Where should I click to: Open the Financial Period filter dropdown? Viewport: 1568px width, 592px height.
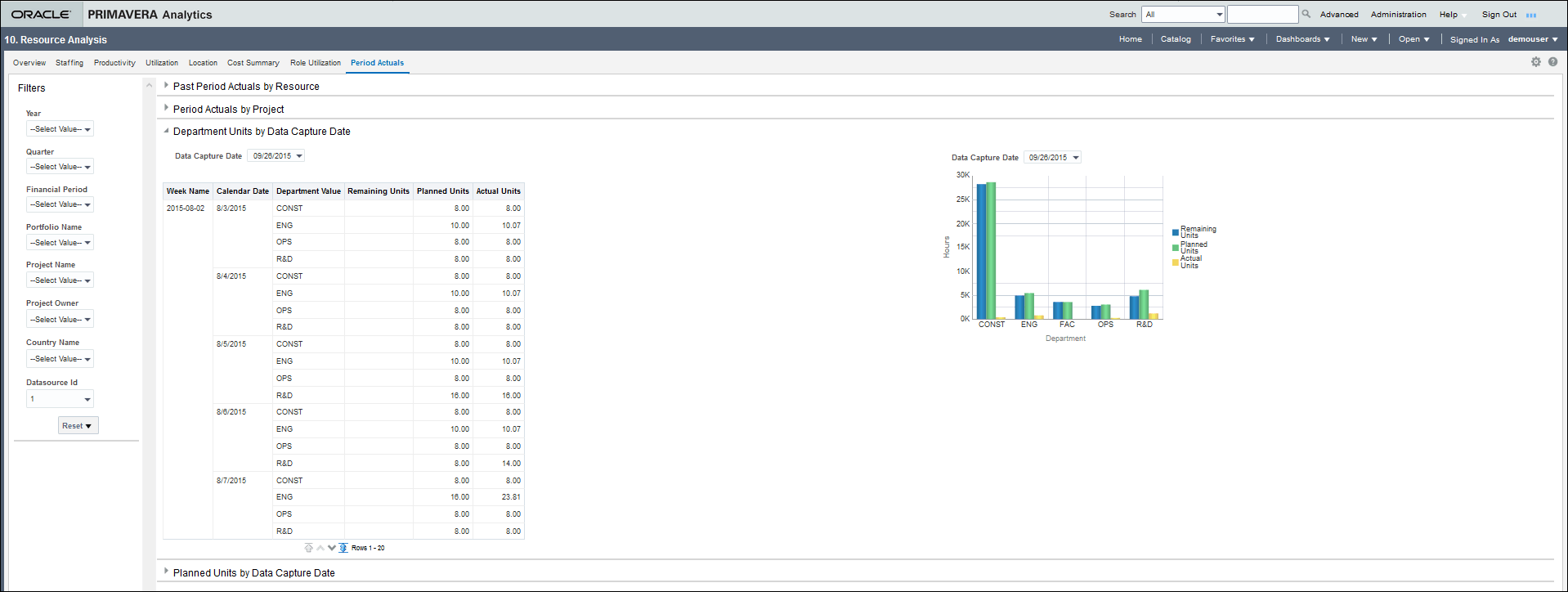(60, 204)
